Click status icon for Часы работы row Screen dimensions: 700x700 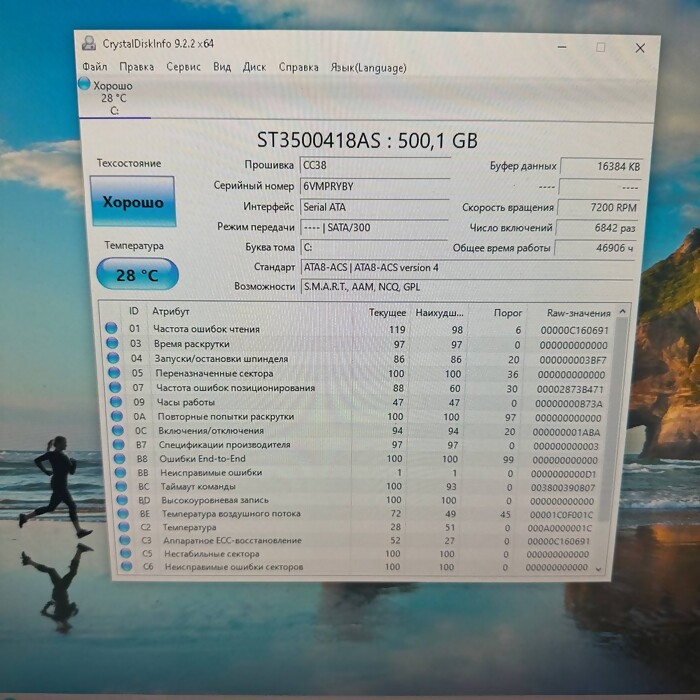coord(116,401)
